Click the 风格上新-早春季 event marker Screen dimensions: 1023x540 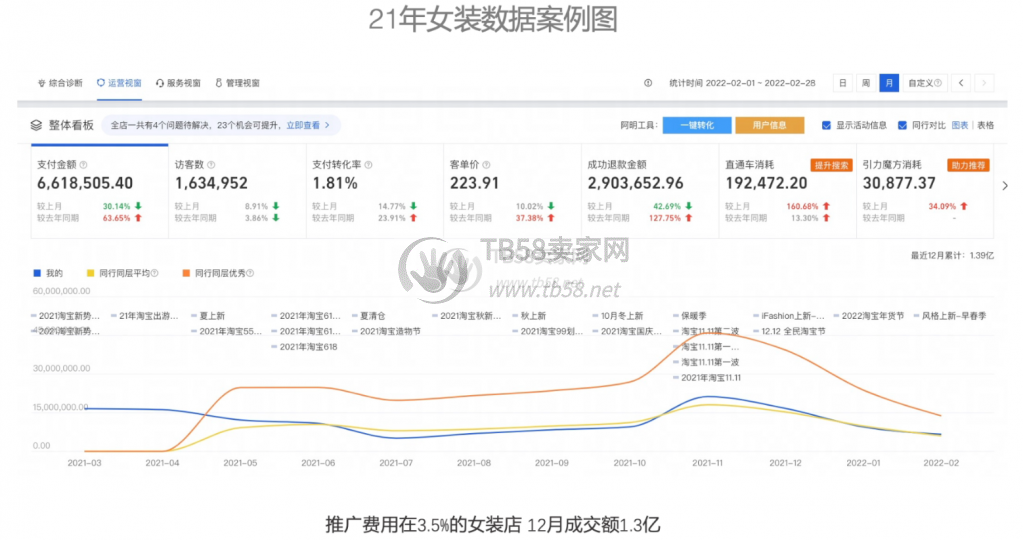(949, 316)
